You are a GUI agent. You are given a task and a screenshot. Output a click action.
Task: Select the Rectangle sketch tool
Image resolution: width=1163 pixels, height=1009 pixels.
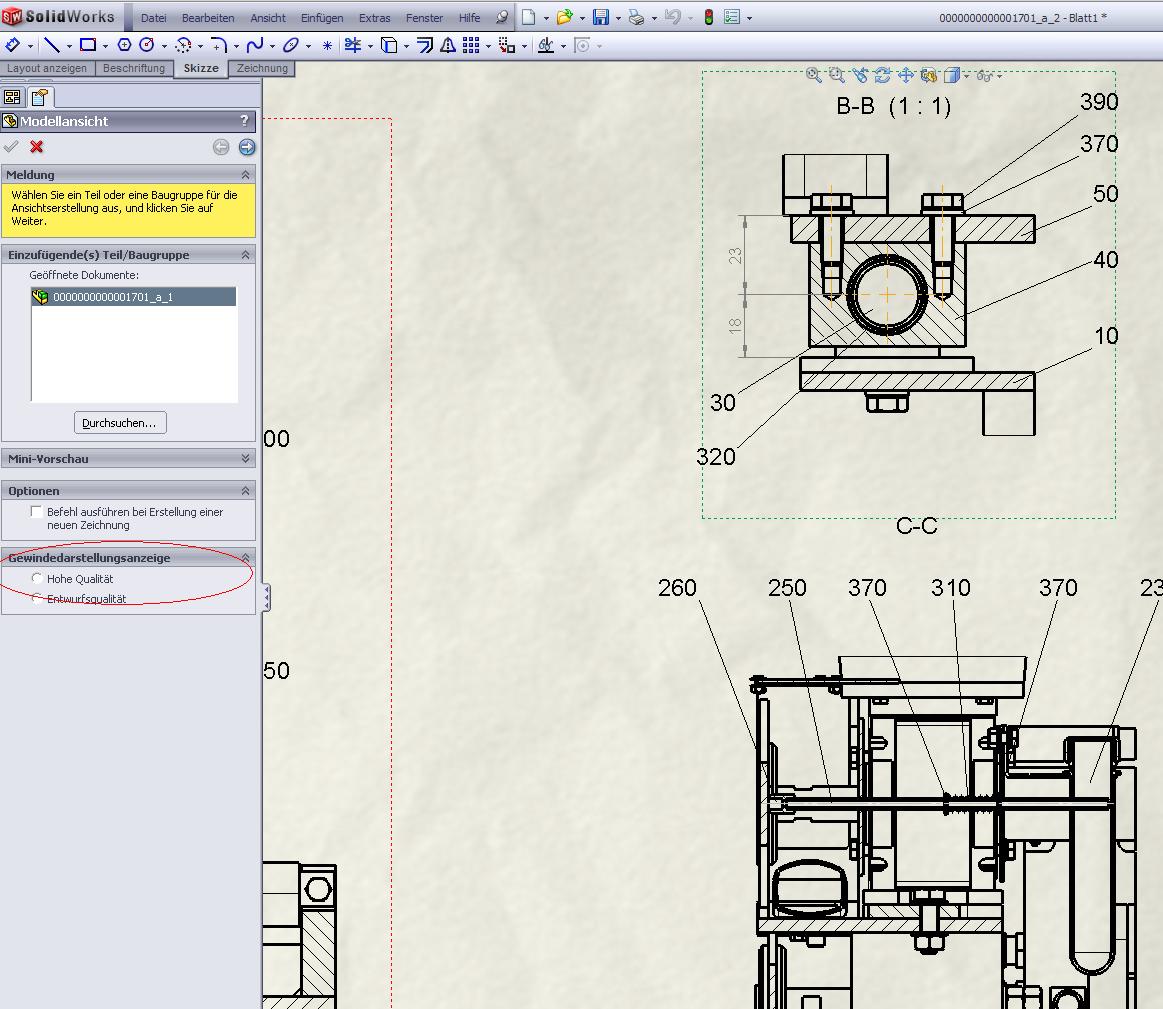click(x=88, y=45)
